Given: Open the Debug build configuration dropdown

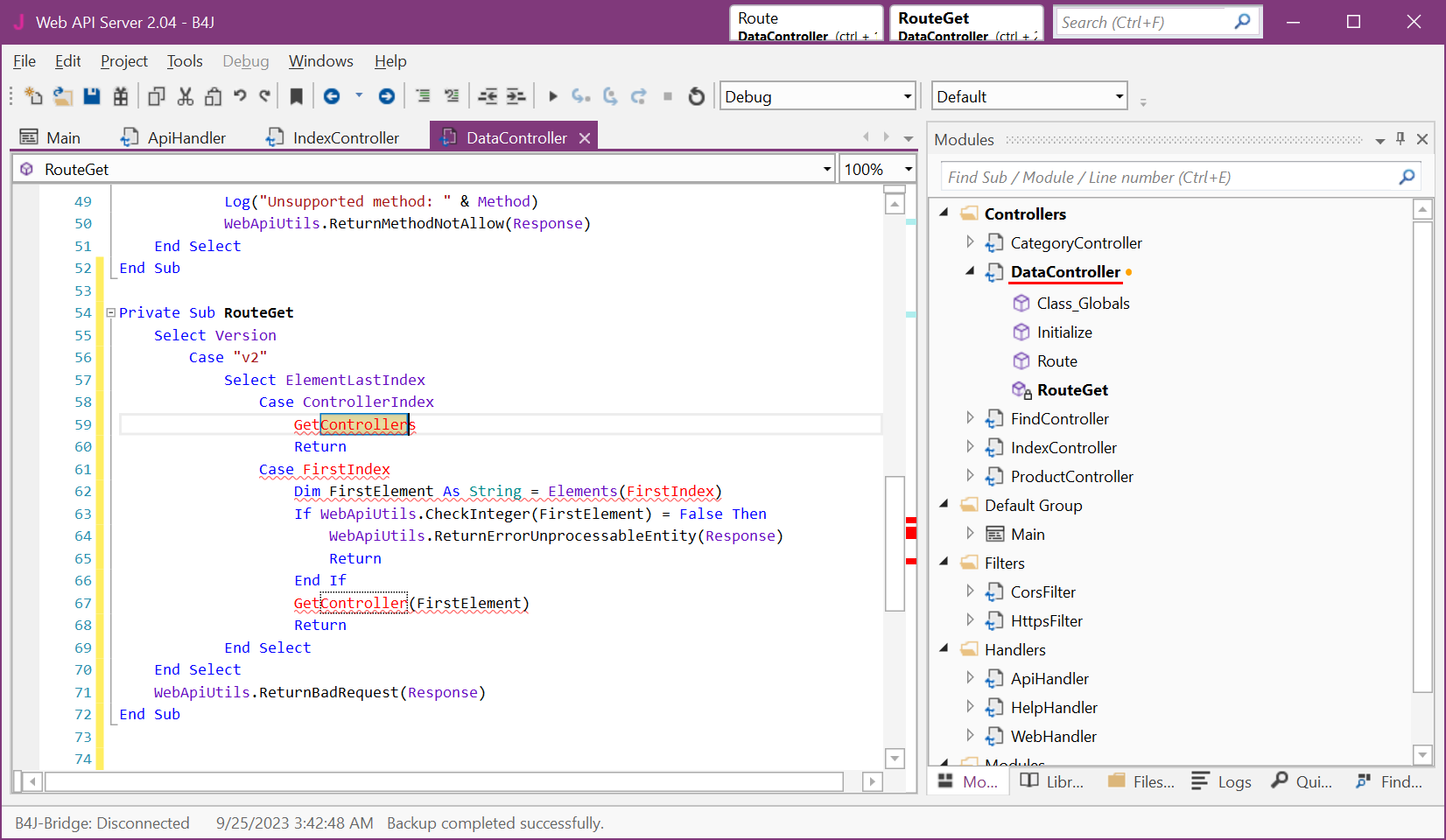Looking at the screenshot, I should (x=907, y=96).
